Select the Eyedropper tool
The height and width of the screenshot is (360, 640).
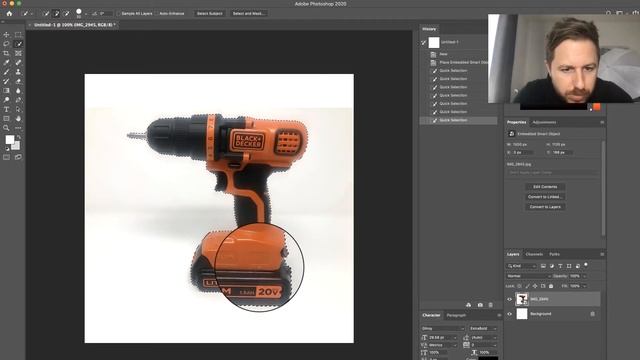[7, 63]
